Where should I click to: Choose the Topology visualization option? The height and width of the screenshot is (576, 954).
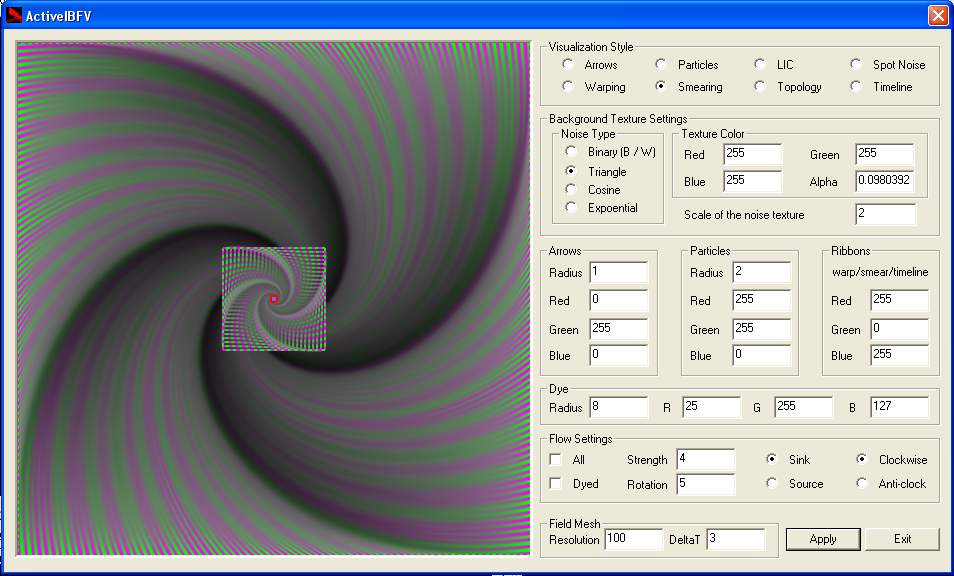760,87
